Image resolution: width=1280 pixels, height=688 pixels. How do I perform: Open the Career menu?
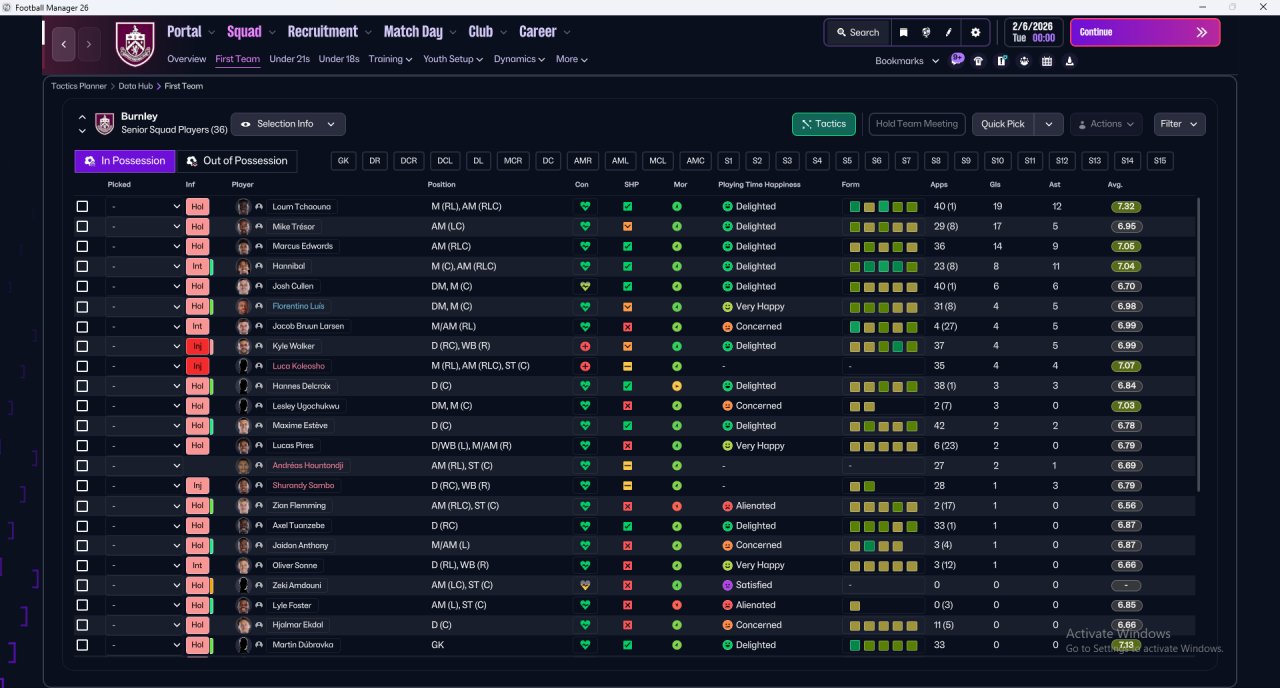[544, 32]
